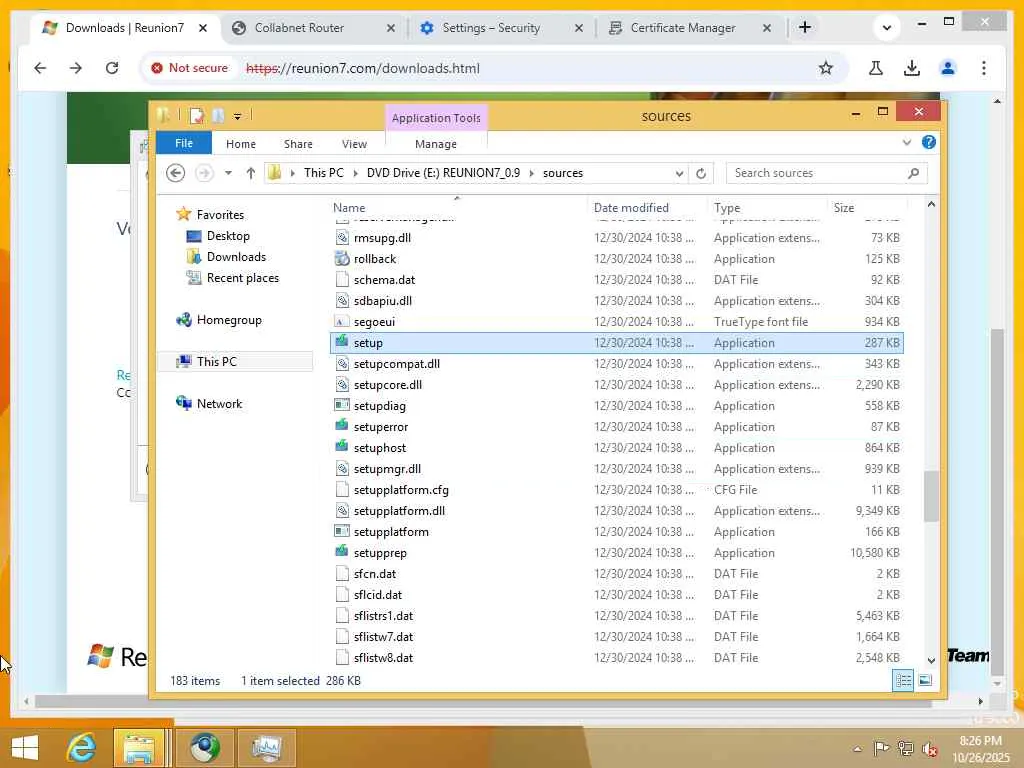Image resolution: width=1024 pixels, height=768 pixels.
Task: Open the File menu in Explorer
Action: click(184, 143)
